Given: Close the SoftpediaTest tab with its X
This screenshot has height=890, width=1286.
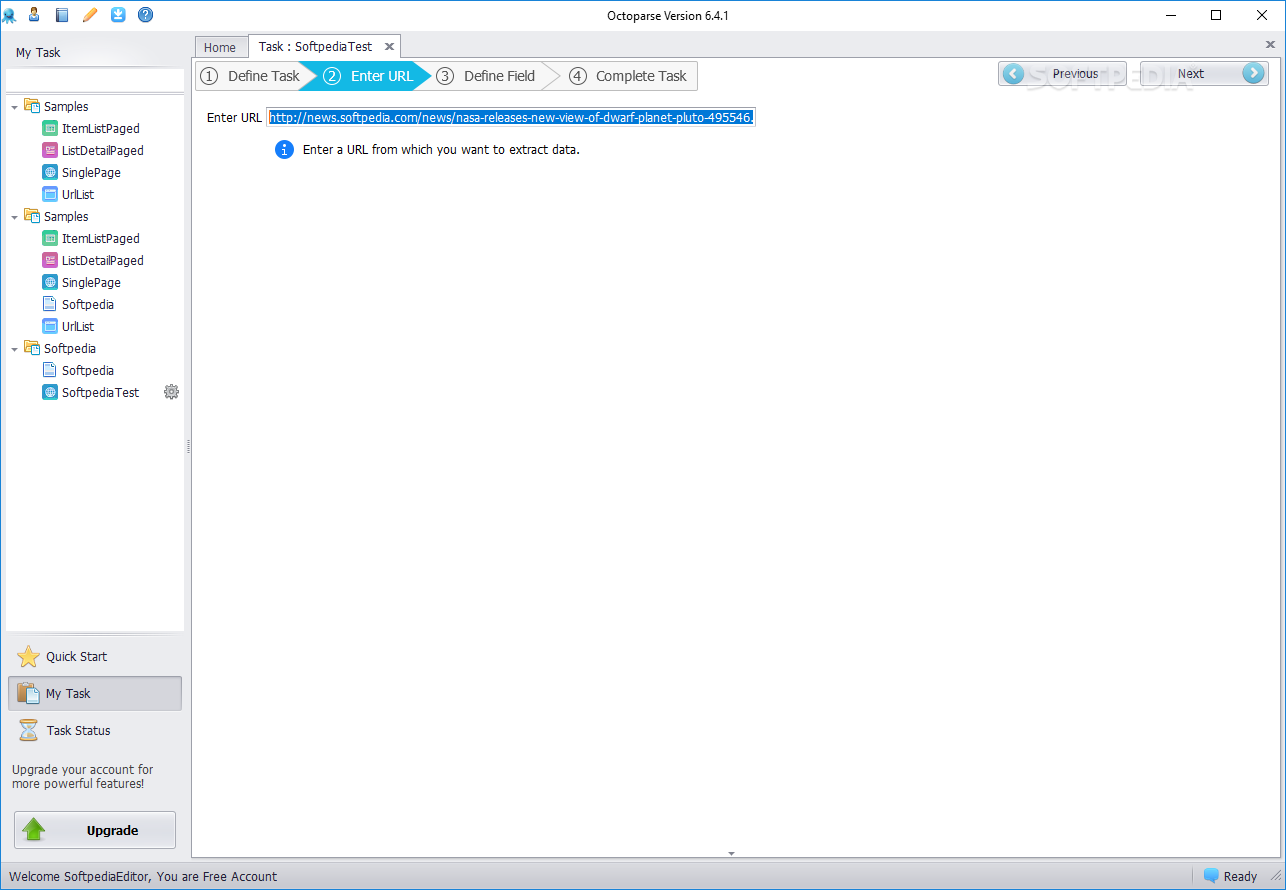Looking at the screenshot, I should click(x=389, y=47).
